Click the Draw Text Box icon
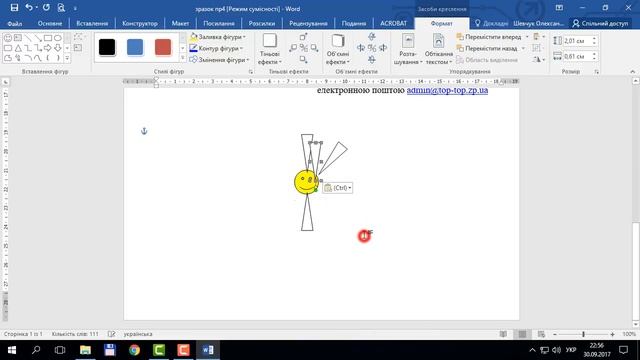Screen dimensions: 640x360 point(78,48)
